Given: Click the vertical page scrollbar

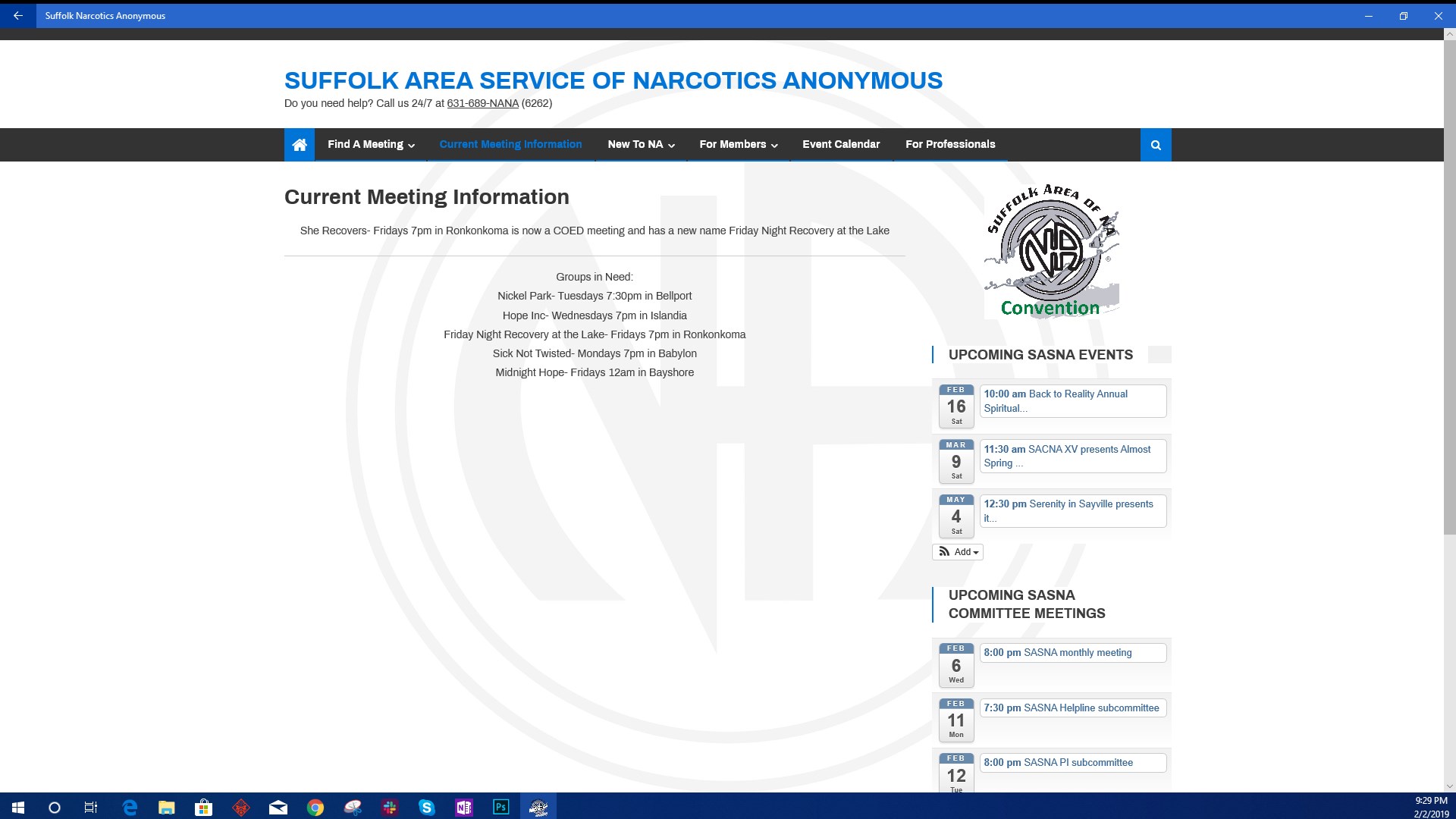Looking at the screenshot, I should pos(1450,288).
